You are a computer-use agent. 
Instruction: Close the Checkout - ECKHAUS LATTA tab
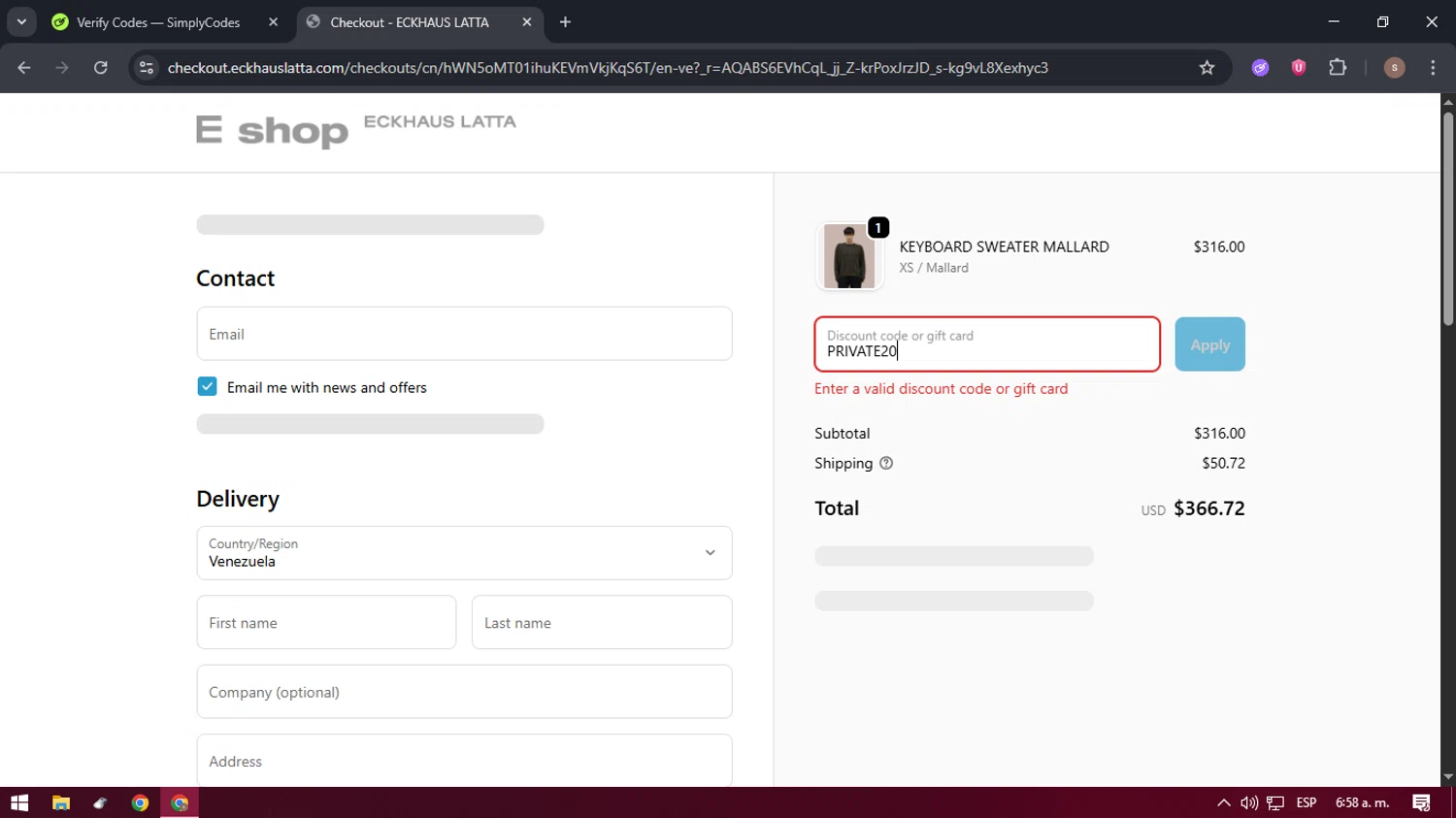[526, 22]
